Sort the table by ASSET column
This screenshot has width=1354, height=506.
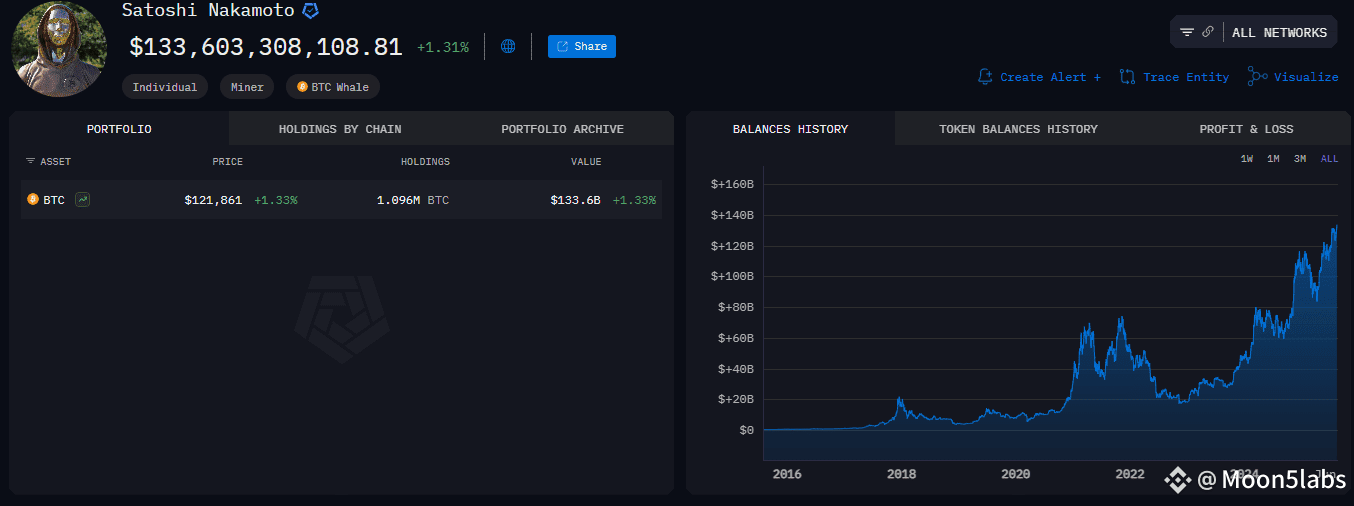pyautogui.click(x=48, y=161)
